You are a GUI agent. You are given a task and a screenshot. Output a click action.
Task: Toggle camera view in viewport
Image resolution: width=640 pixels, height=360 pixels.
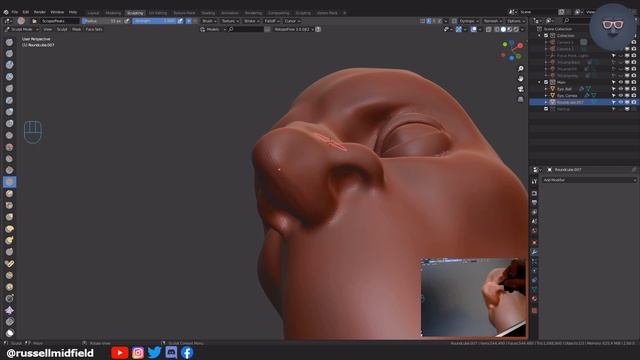pos(520,89)
